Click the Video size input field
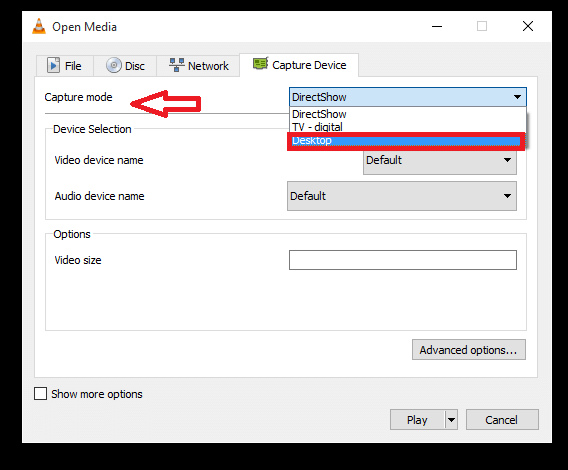This screenshot has width=568, height=470. click(403, 260)
